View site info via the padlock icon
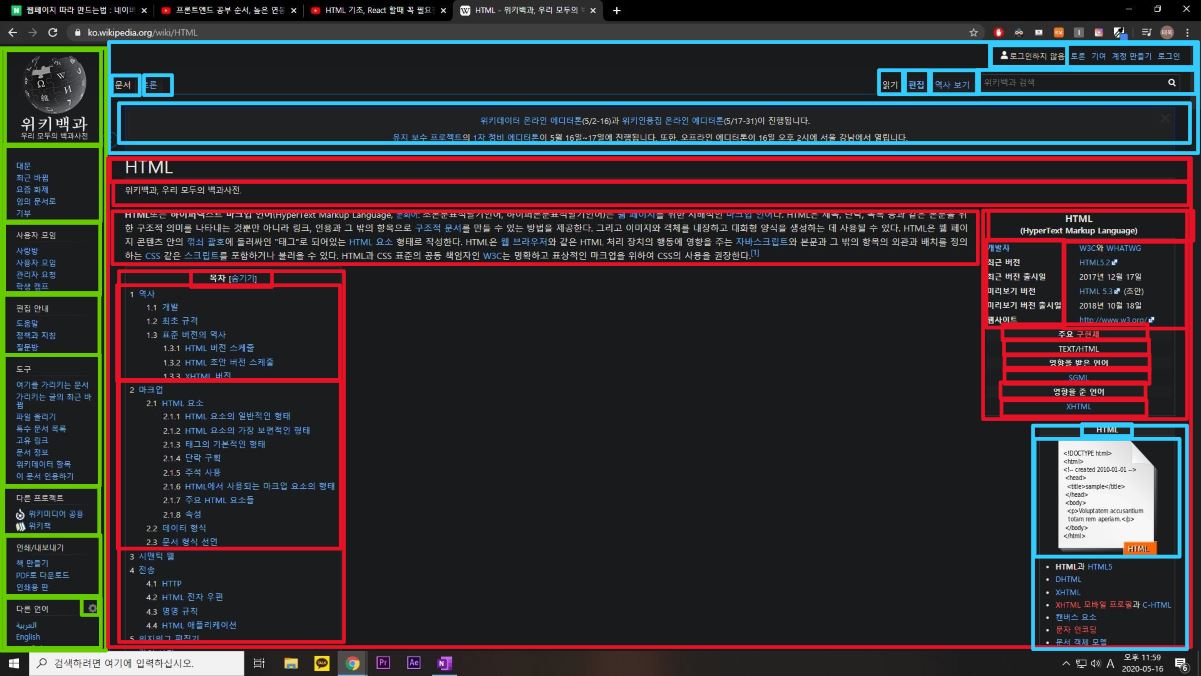 (x=78, y=32)
